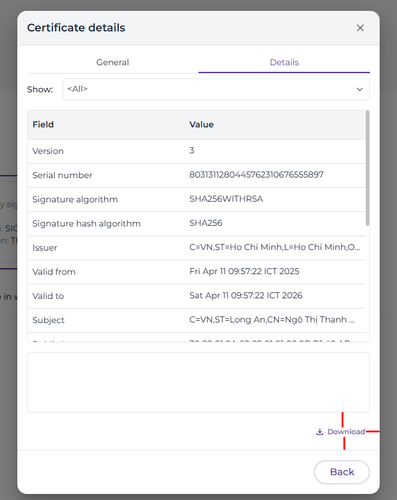Select the Signature algorithm row
This screenshot has width=397, height=500.
197,199
